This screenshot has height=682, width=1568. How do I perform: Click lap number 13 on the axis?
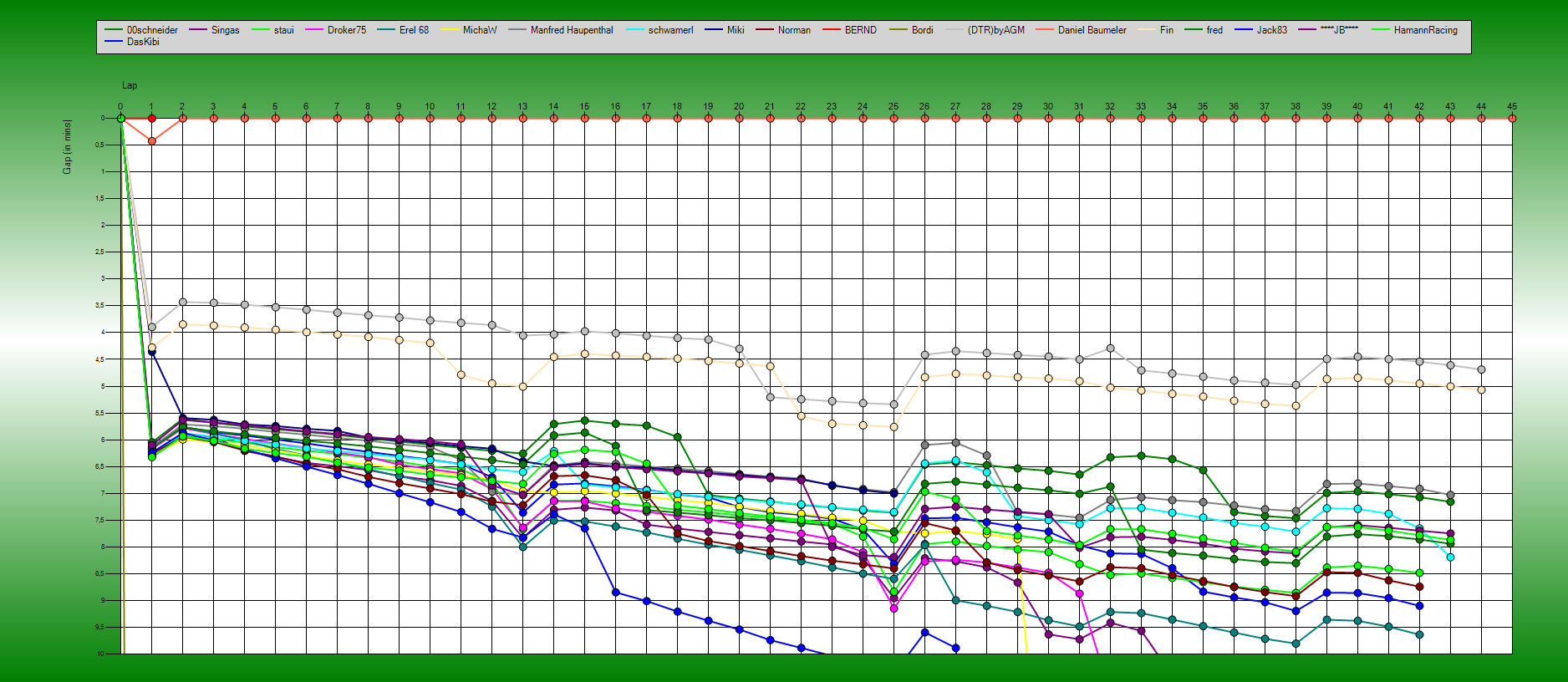522,107
